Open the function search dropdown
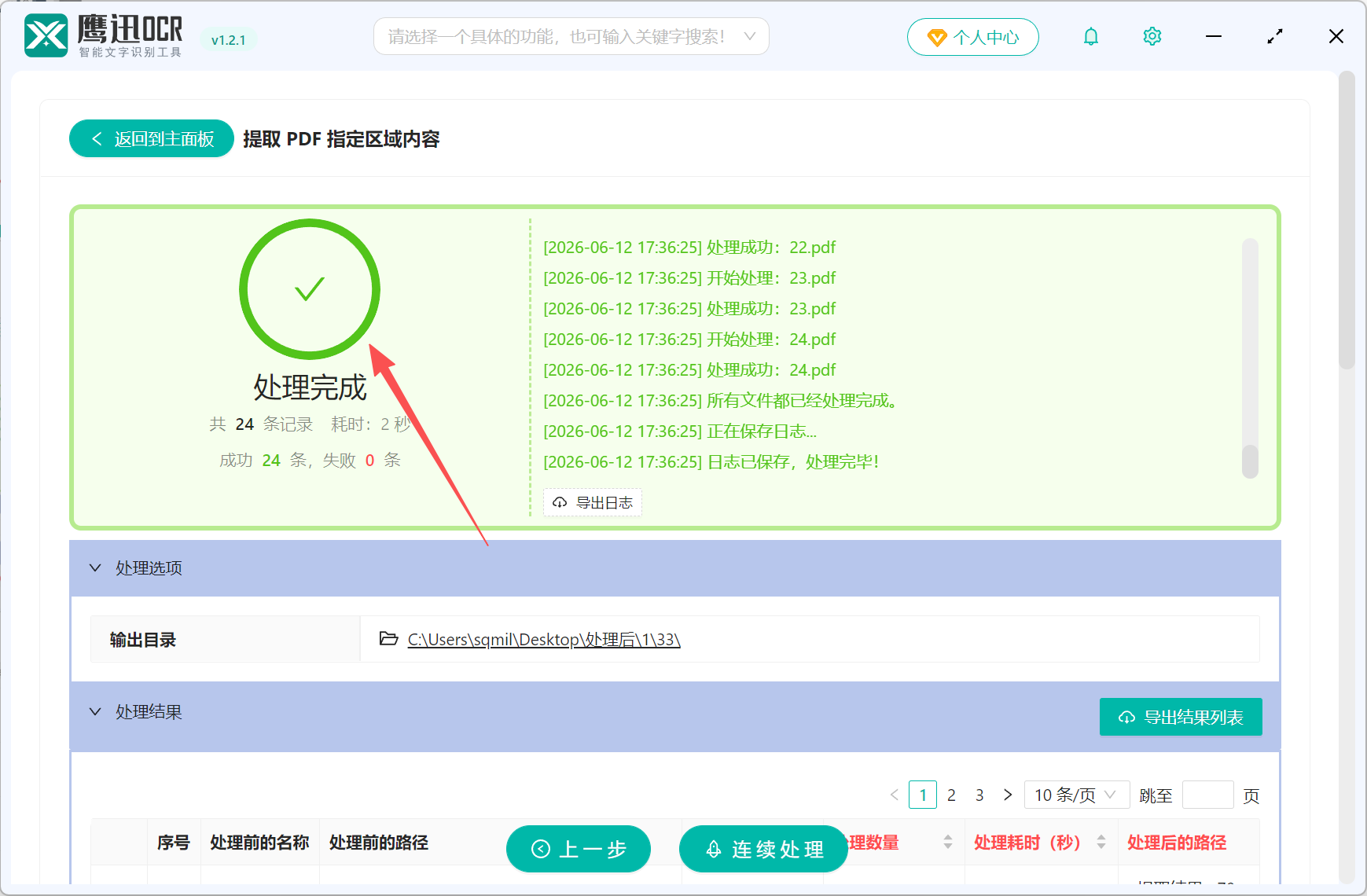 click(x=571, y=36)
